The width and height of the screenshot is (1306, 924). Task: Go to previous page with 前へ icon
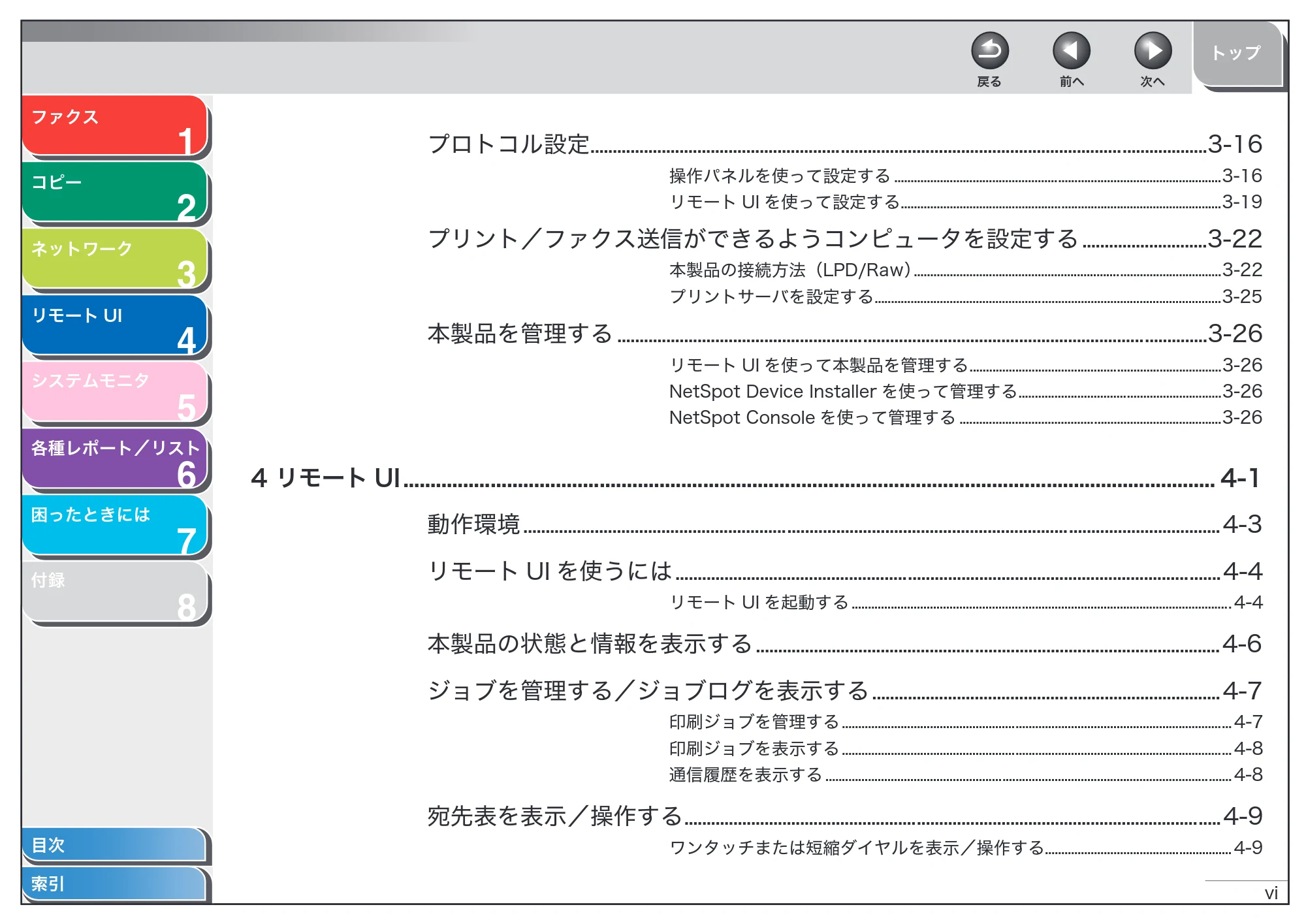[1071, 50]
